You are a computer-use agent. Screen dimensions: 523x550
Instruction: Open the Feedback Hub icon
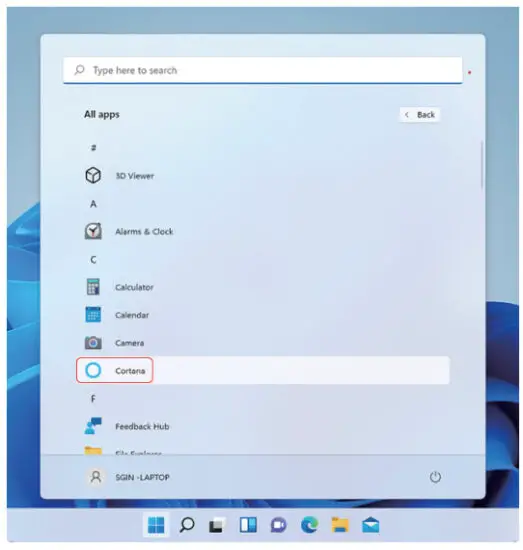click(x=93, y=425)
